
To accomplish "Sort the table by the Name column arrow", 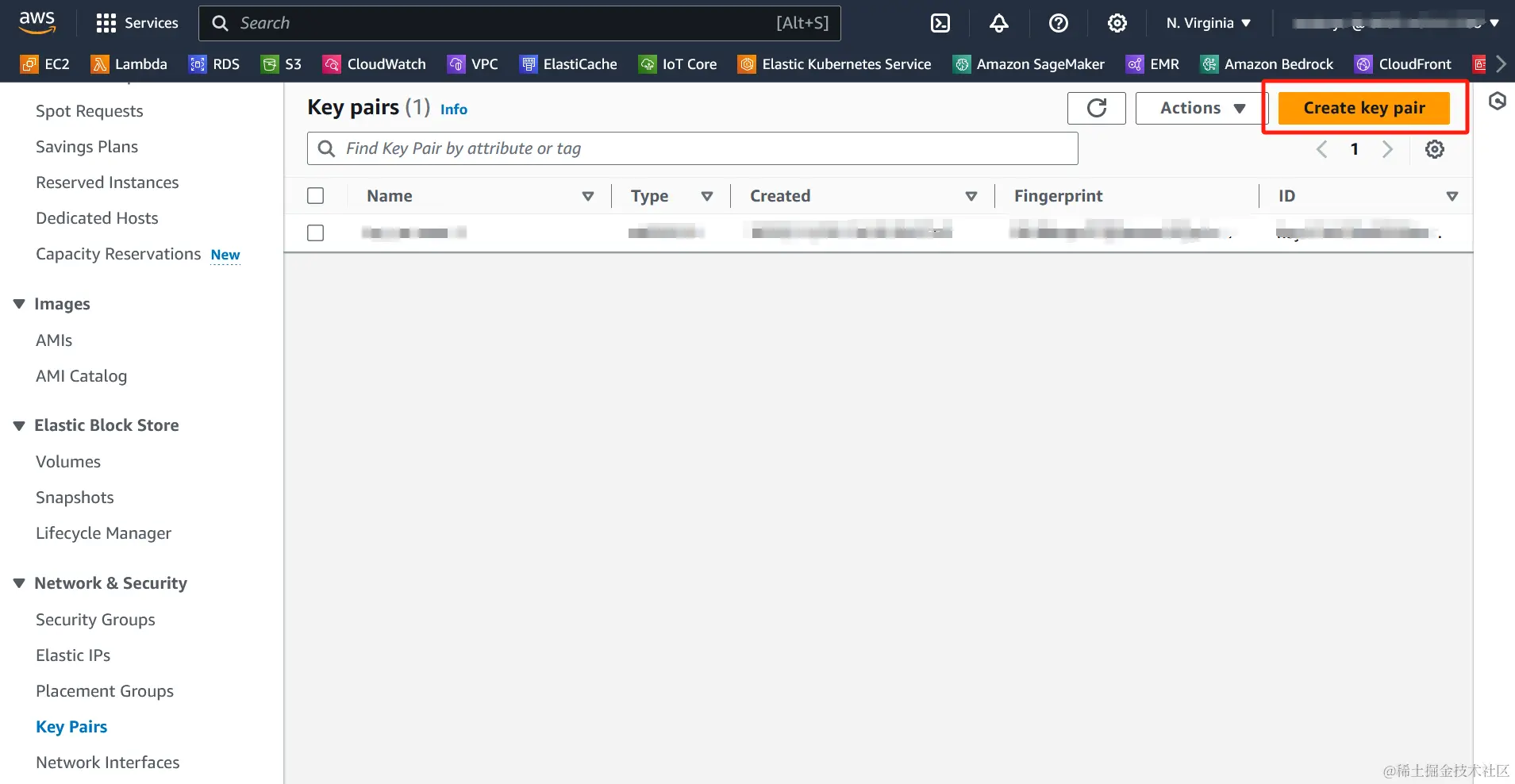I will coord(588,196).
